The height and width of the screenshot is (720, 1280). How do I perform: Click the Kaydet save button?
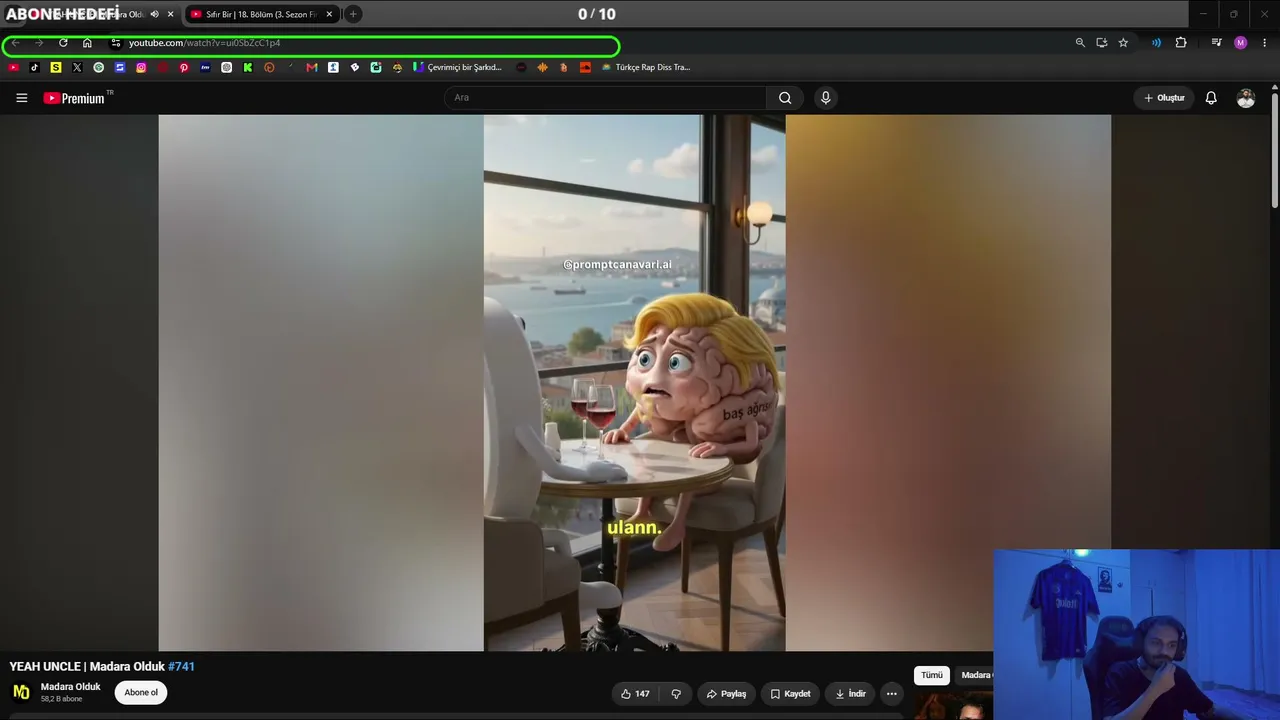pyautogui.click(x=790, y=694)
